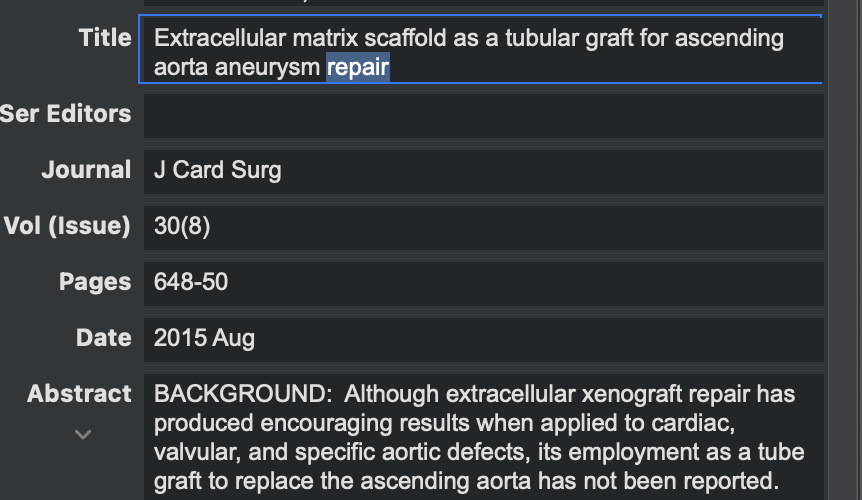Click the Journal field label
The image size is (862, 500).
(86, 170)
